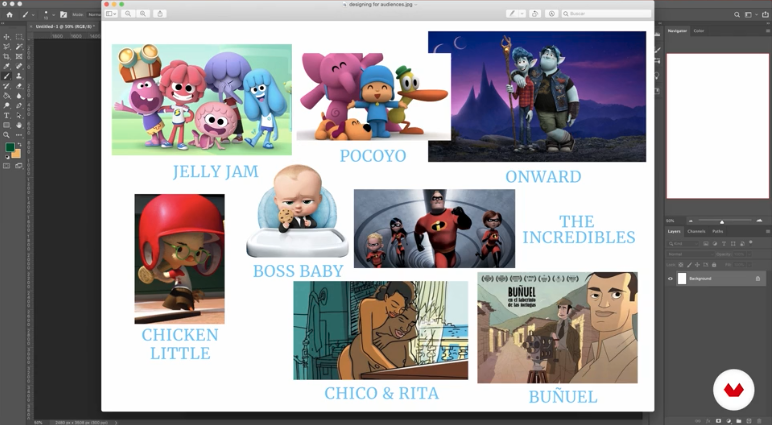Select the Type tool
This screenshot has width=772, height=425.
tap(6, 115)
